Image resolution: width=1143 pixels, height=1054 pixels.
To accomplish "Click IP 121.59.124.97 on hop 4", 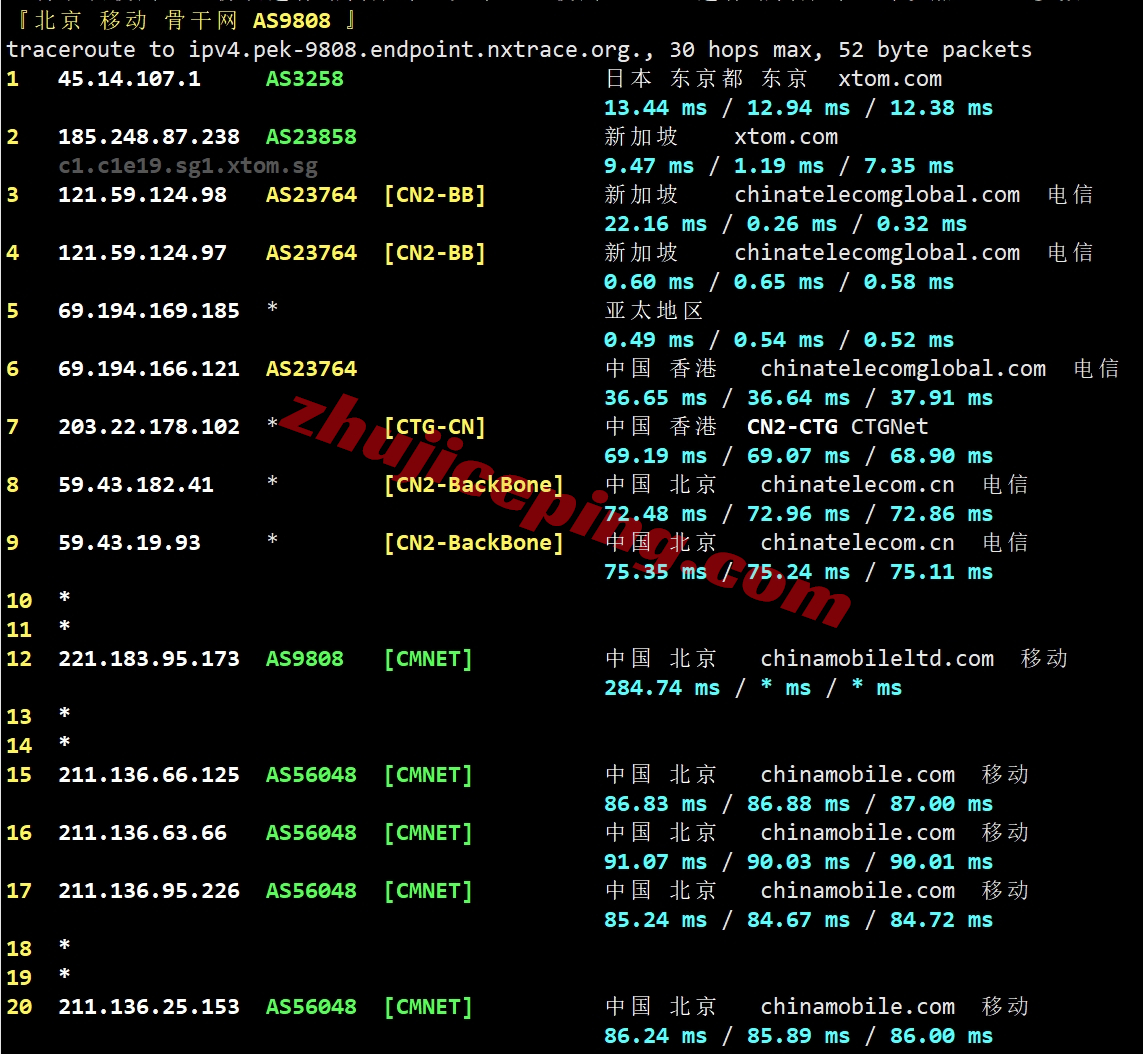I will click(142, 253).
